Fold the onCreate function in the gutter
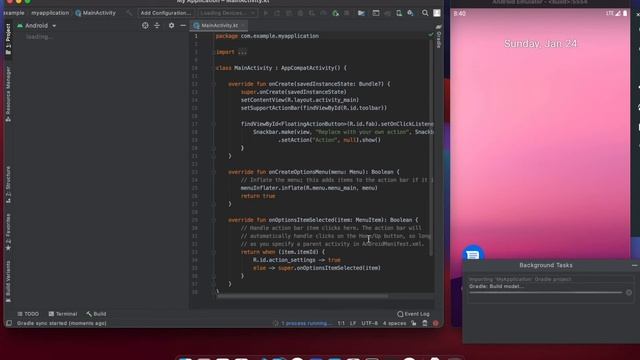Viewport: 640px width, 360px height. (x=213, y=84)
